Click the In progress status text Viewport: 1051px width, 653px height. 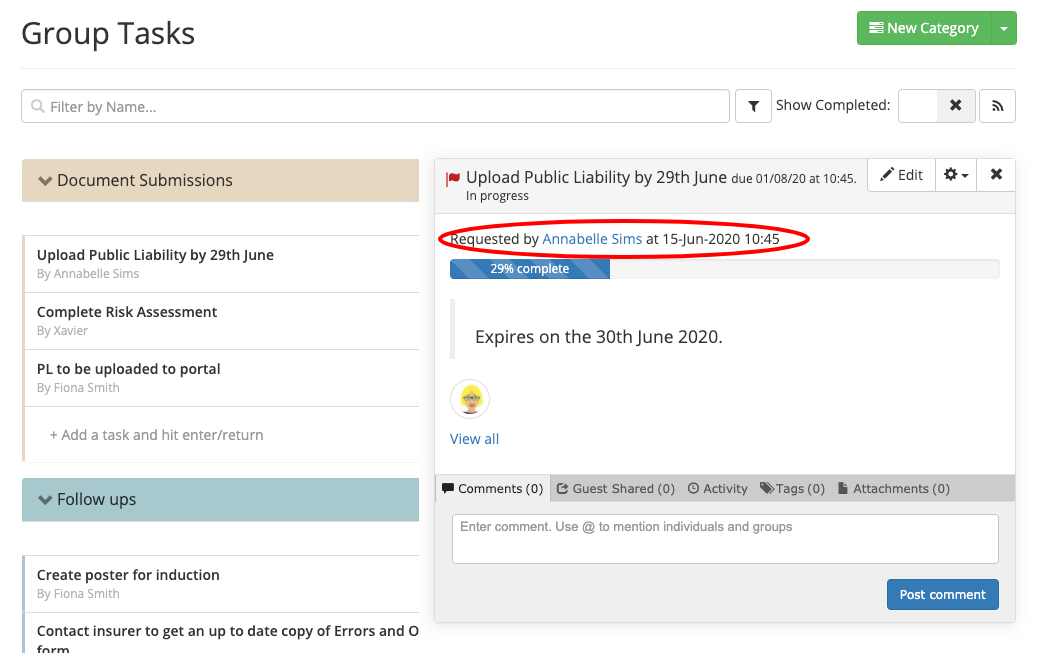pos(497,196)
